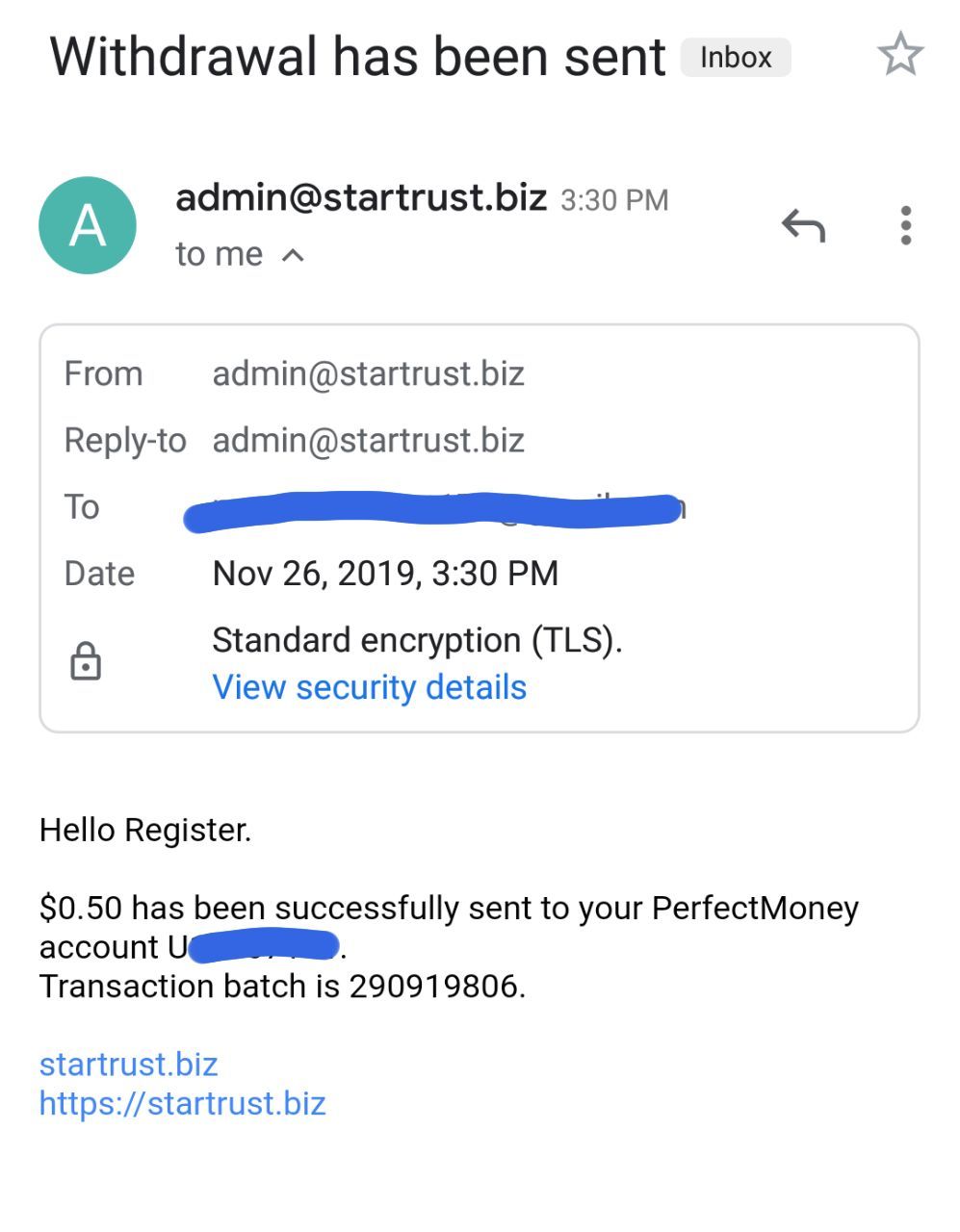Collapse details with the caret beside 'to me'
The image size is (960, 1232).
point(293,255)
